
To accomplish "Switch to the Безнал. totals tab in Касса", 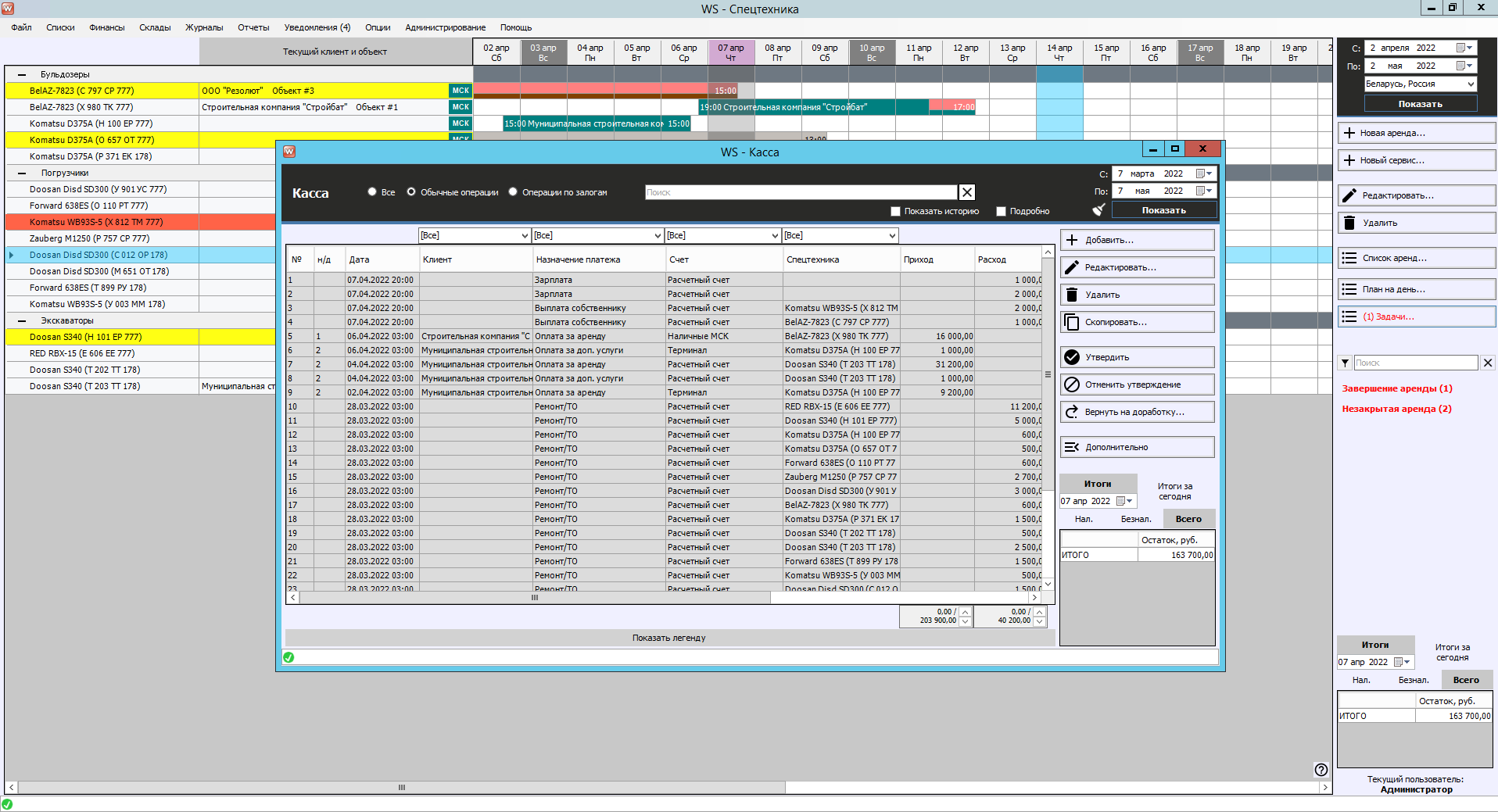I will tap(1135, 519).
